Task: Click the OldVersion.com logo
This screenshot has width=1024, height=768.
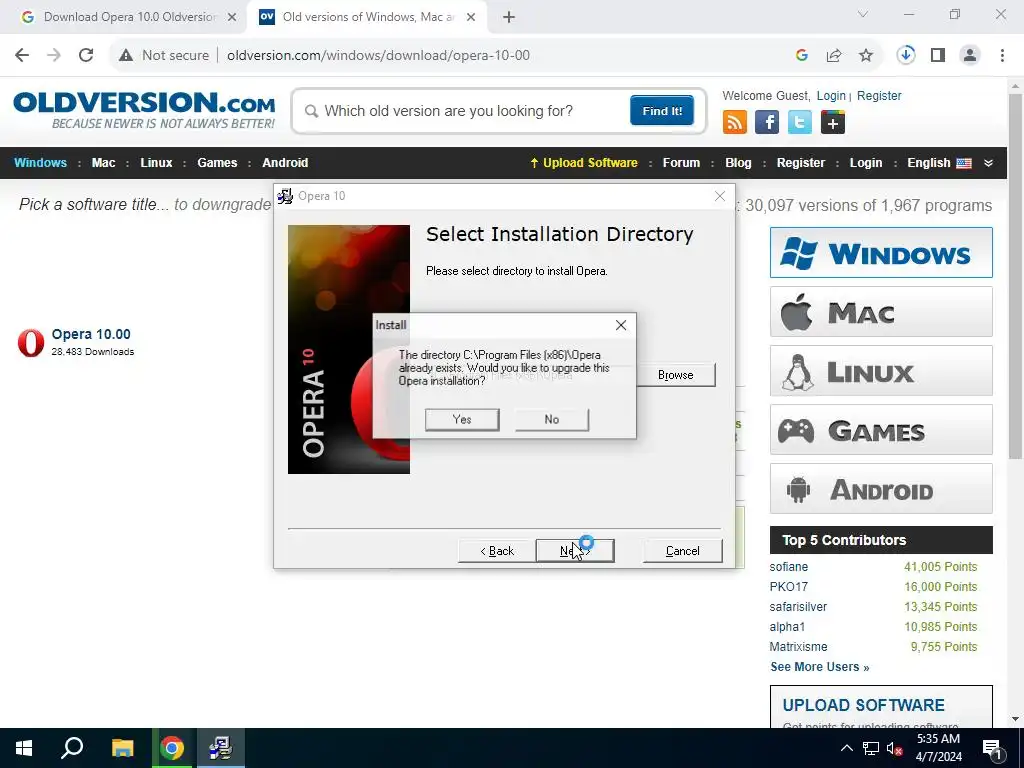Action: pos(144,110)
